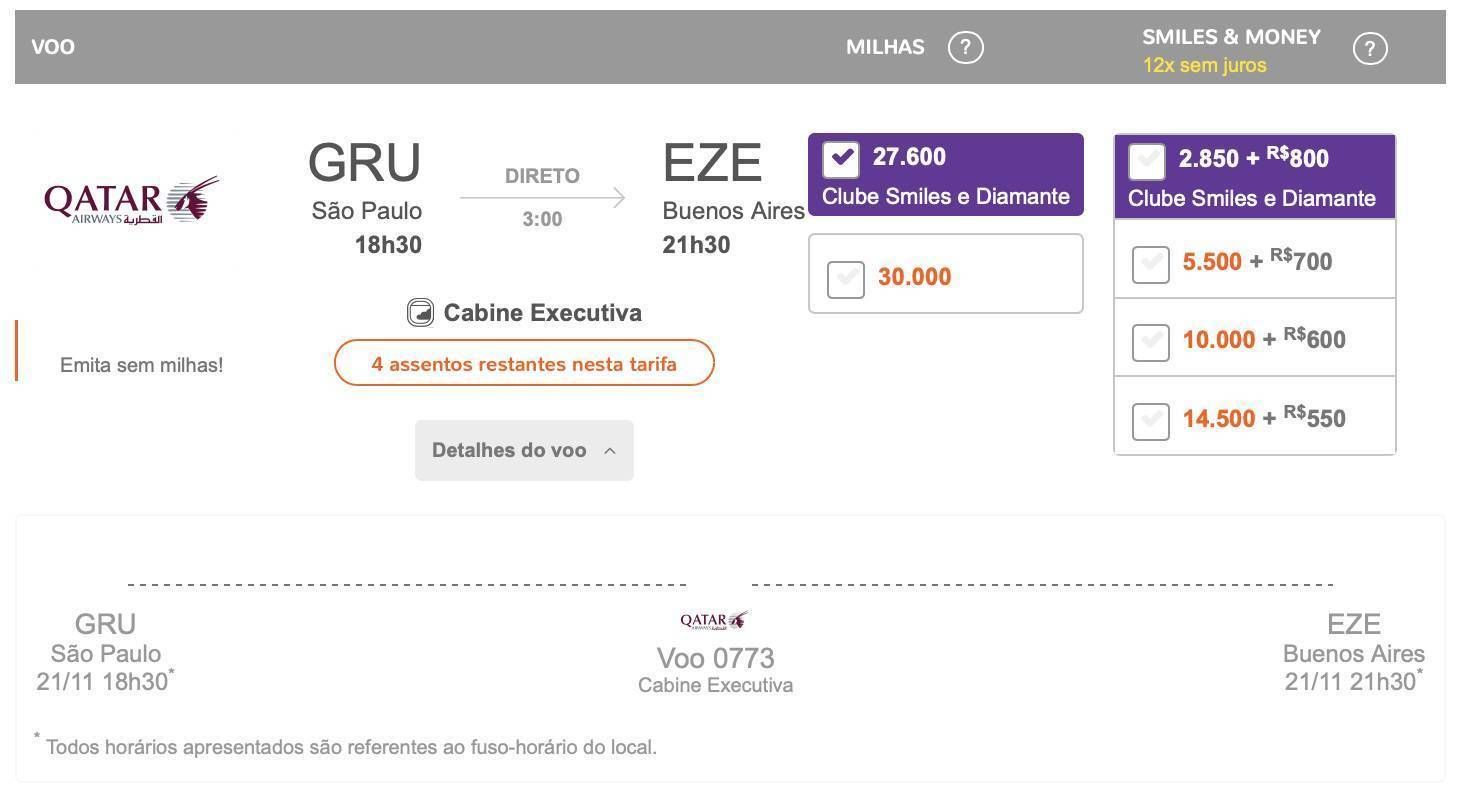The width and height of the screenshot is (1468, 800).
Task: Click the 12x sem juros text
Action: point(1205,66)
